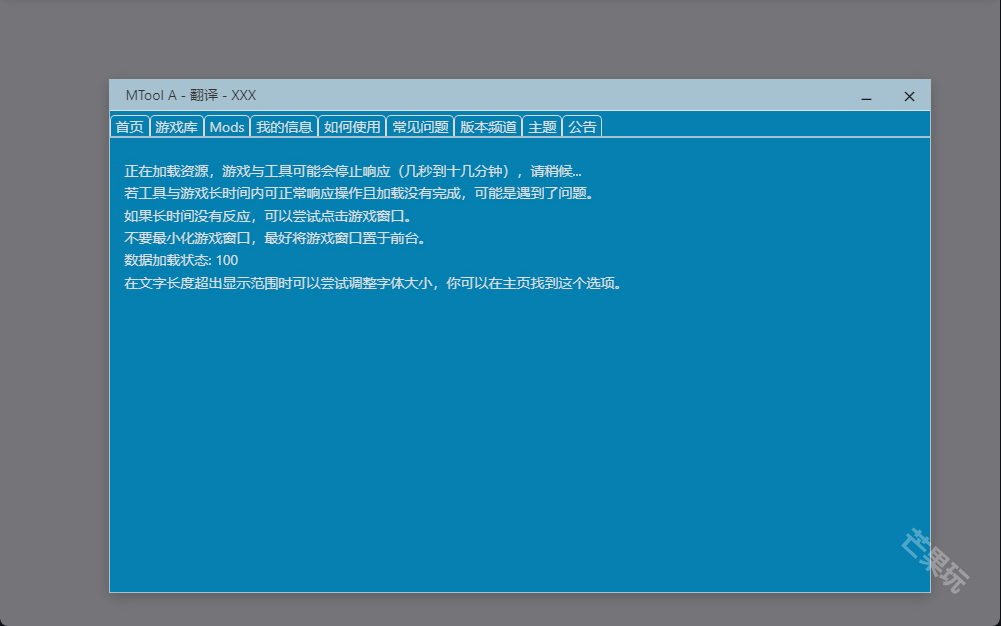1001x626 pixels.
Task: Click the 数据加载状态: 100 status line
Action: (178, 259)
